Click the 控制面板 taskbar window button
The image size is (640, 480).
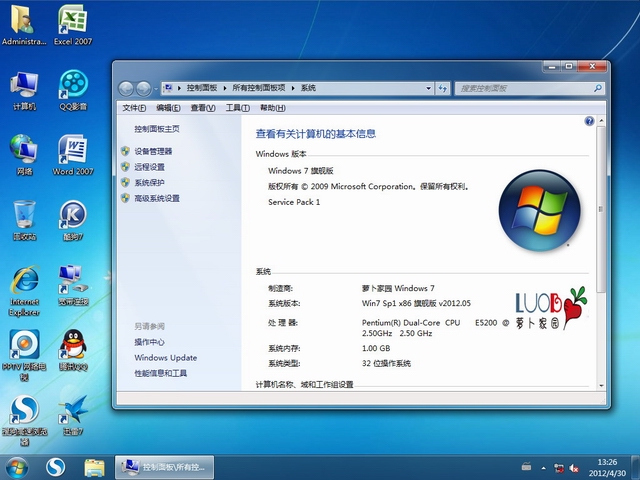click(x=164, y=468)
